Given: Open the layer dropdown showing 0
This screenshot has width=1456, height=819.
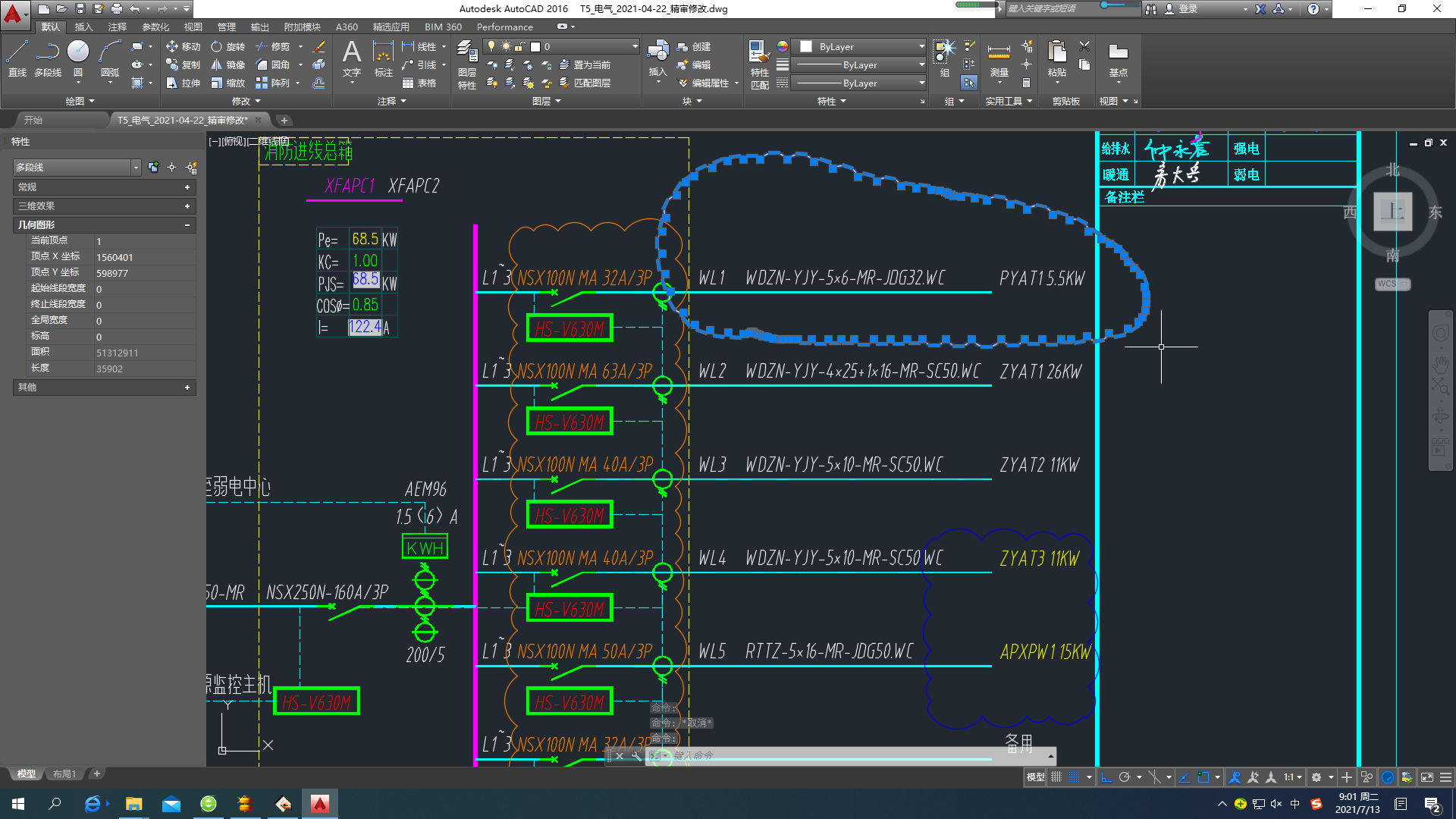Looking at the screenshot, I should click(561, 46).
